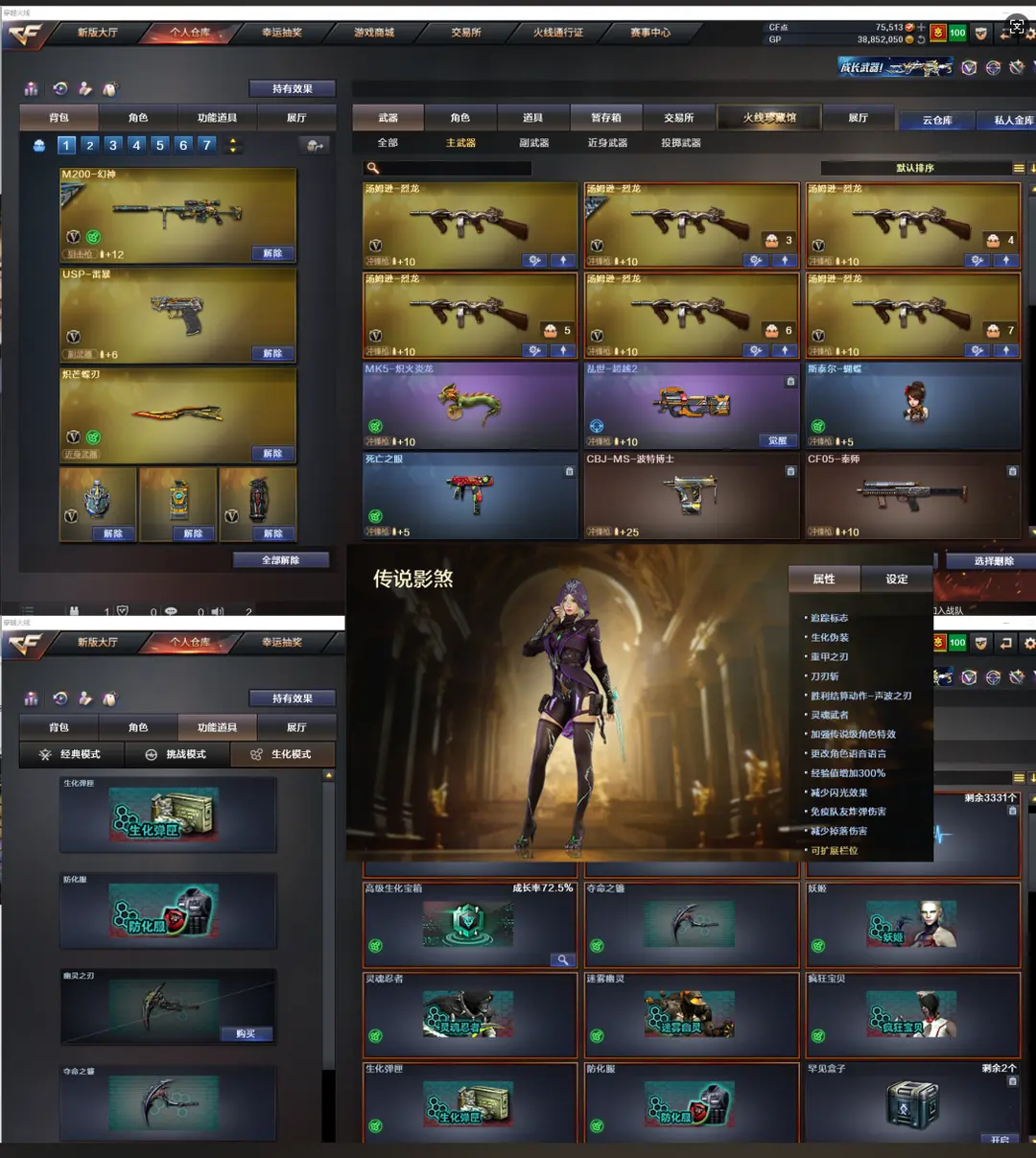
Task: Open 新版大厅 in the upper window
Action: [97, 33]
